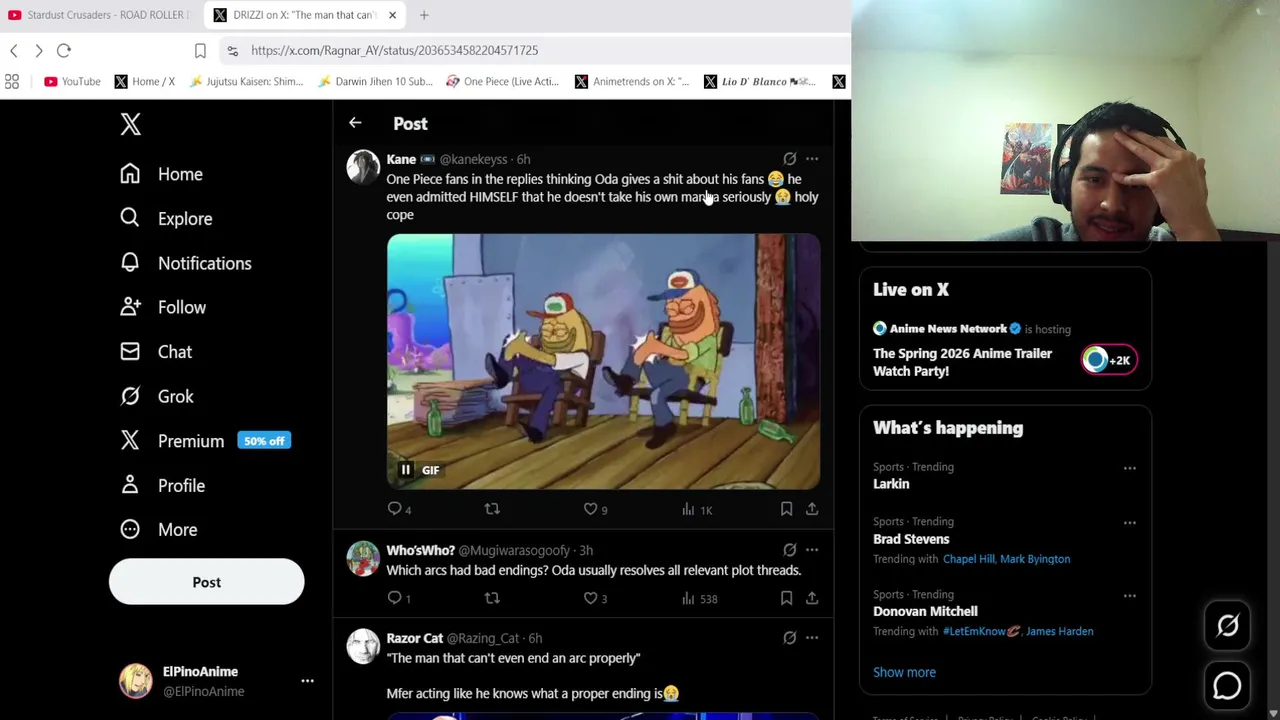Open Who'sWho? profile avatar
This screenshot has height=720, width=1280.
click(363, 558)
